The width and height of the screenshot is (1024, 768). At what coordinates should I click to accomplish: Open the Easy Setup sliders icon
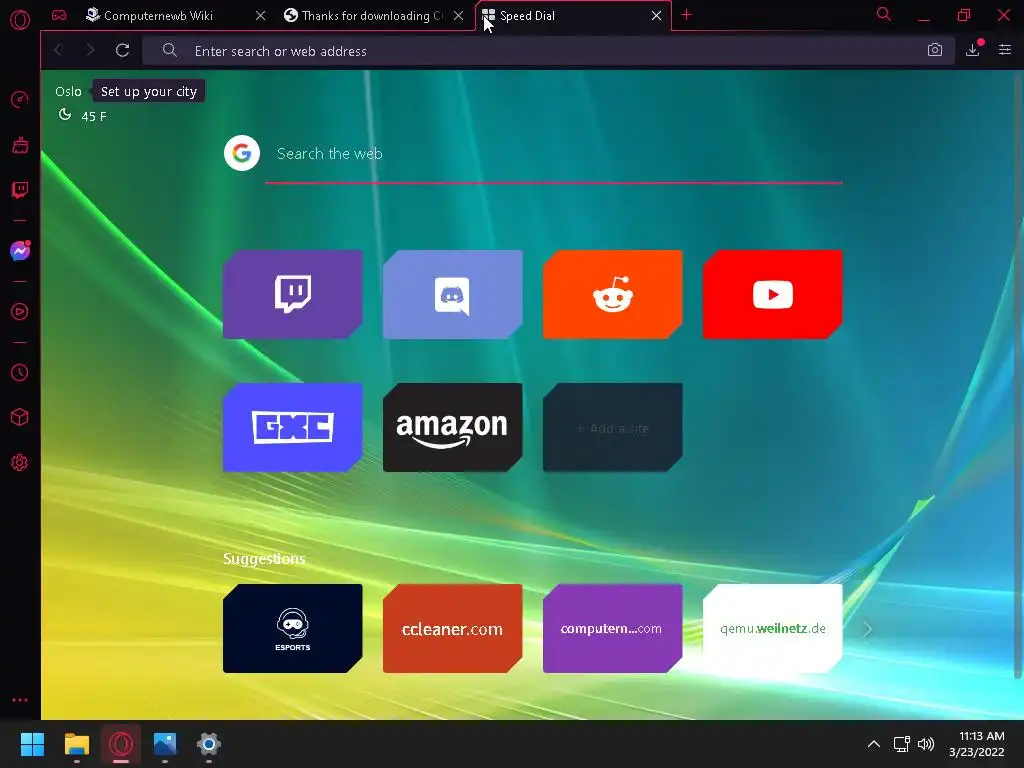pyautogui.click(x=1004, y=50)
